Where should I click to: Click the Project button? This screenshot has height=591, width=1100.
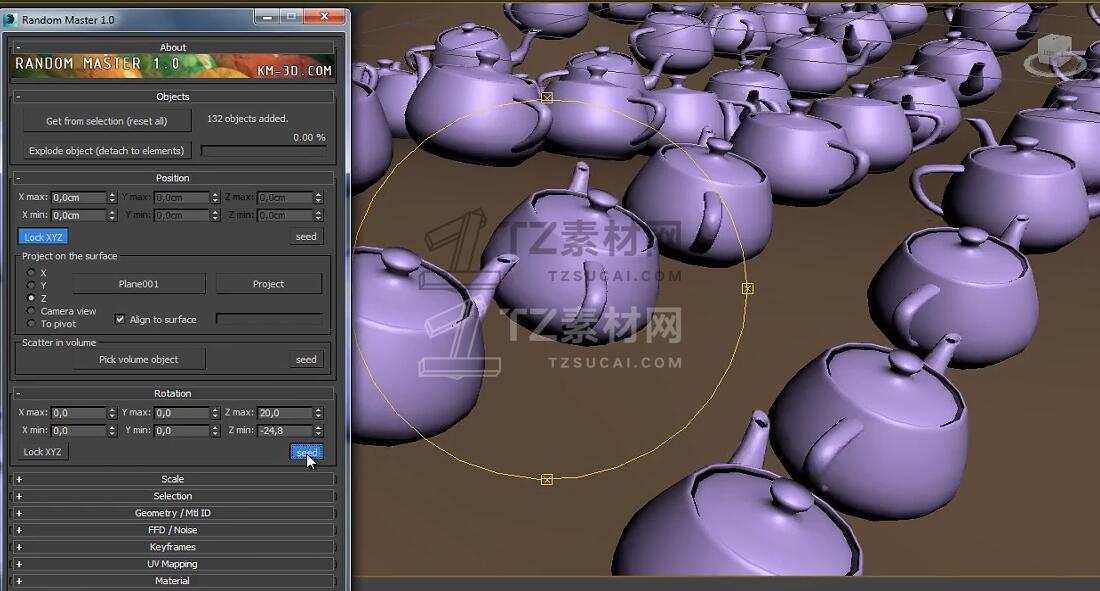(268, 284)
